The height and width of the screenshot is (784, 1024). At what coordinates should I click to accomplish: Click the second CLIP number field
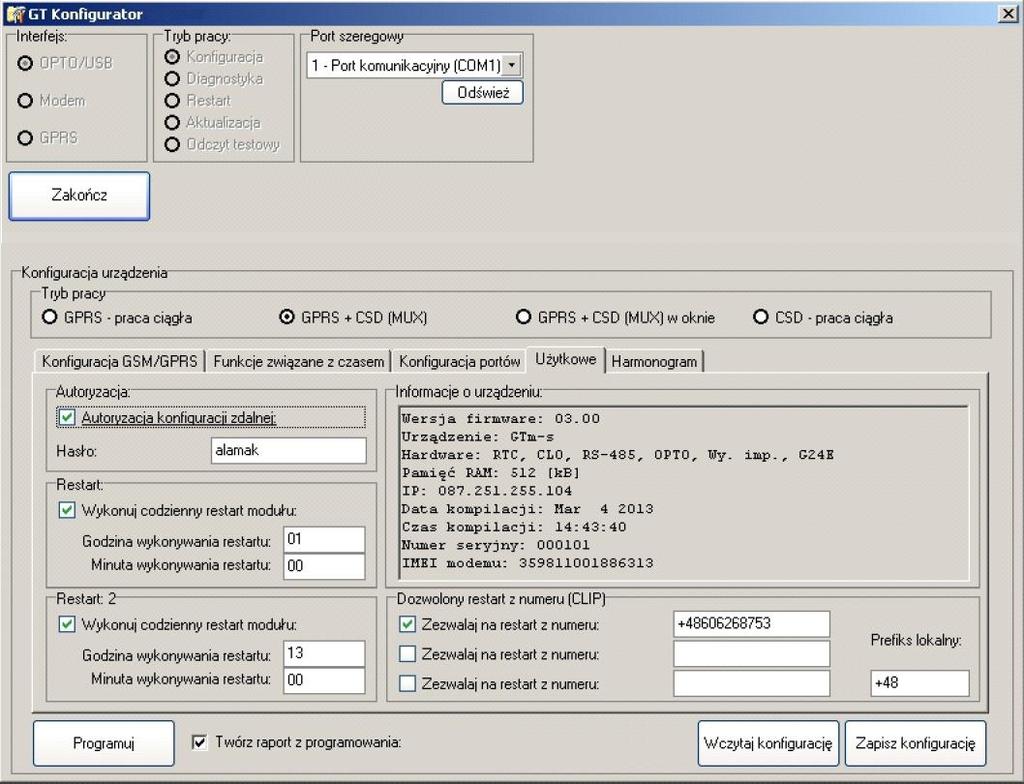[x=752, y=654]
